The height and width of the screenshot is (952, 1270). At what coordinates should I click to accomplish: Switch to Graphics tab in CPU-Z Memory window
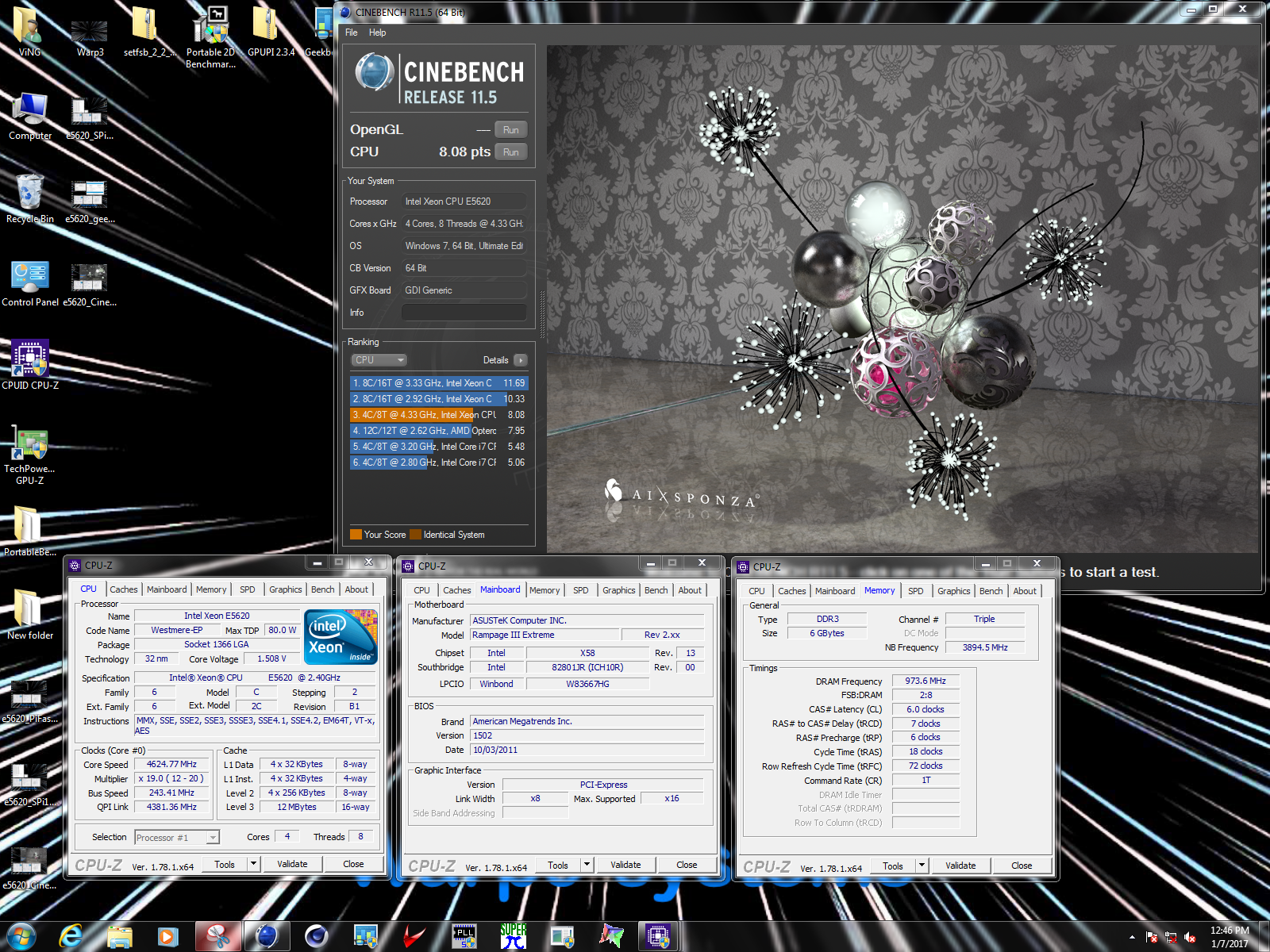click(x=953, y=591)
